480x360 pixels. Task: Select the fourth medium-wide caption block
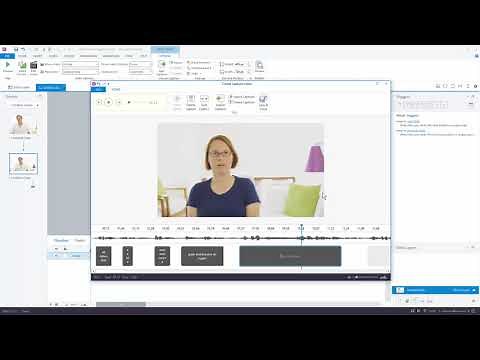point(202,256)
